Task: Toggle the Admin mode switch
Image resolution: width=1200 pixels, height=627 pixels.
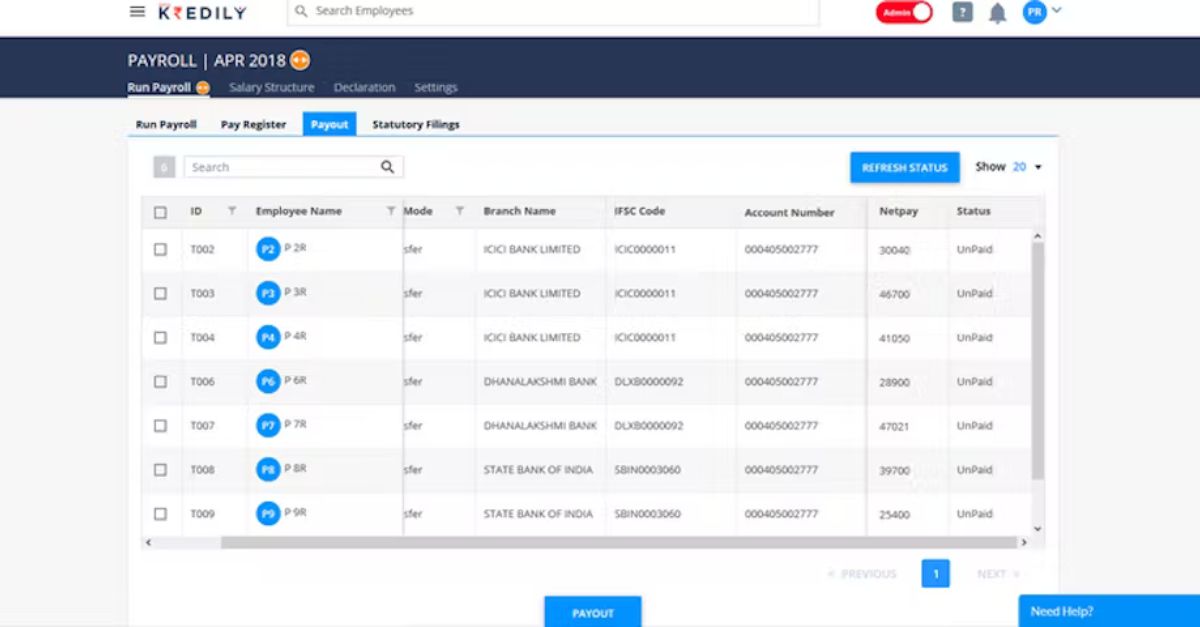Action: pos(902,12)
